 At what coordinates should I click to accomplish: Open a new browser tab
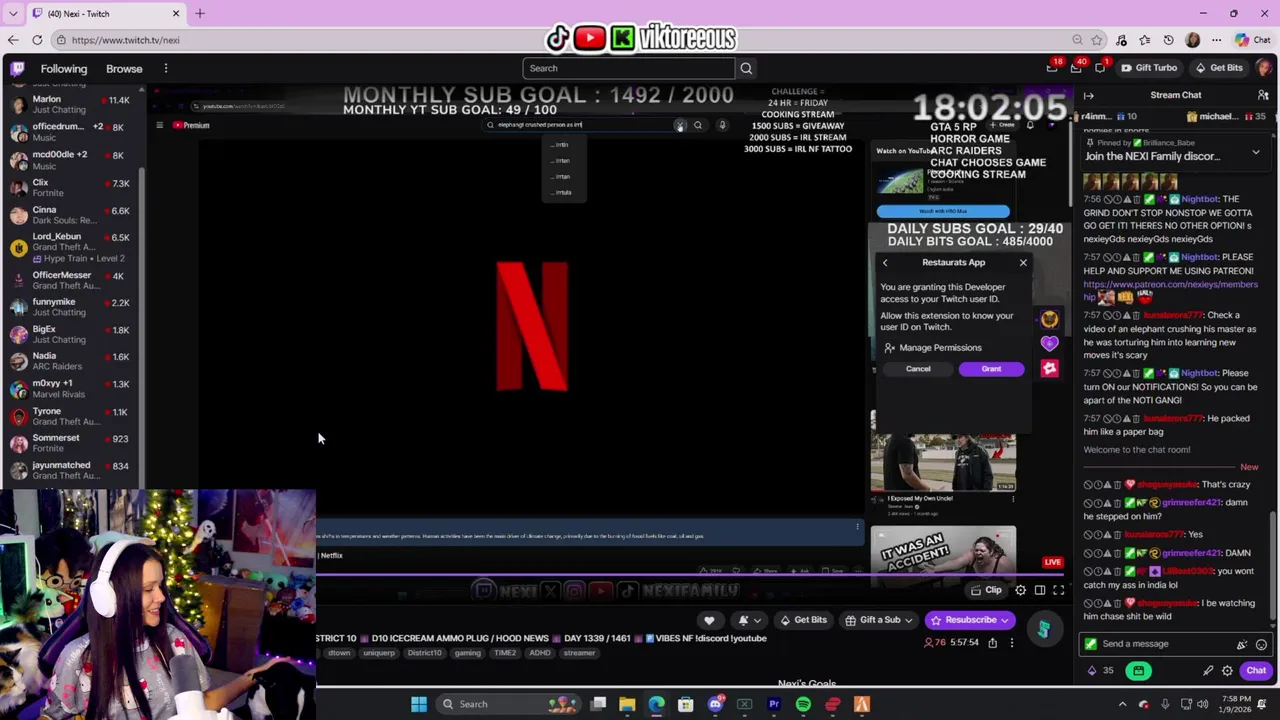(199, 13)
